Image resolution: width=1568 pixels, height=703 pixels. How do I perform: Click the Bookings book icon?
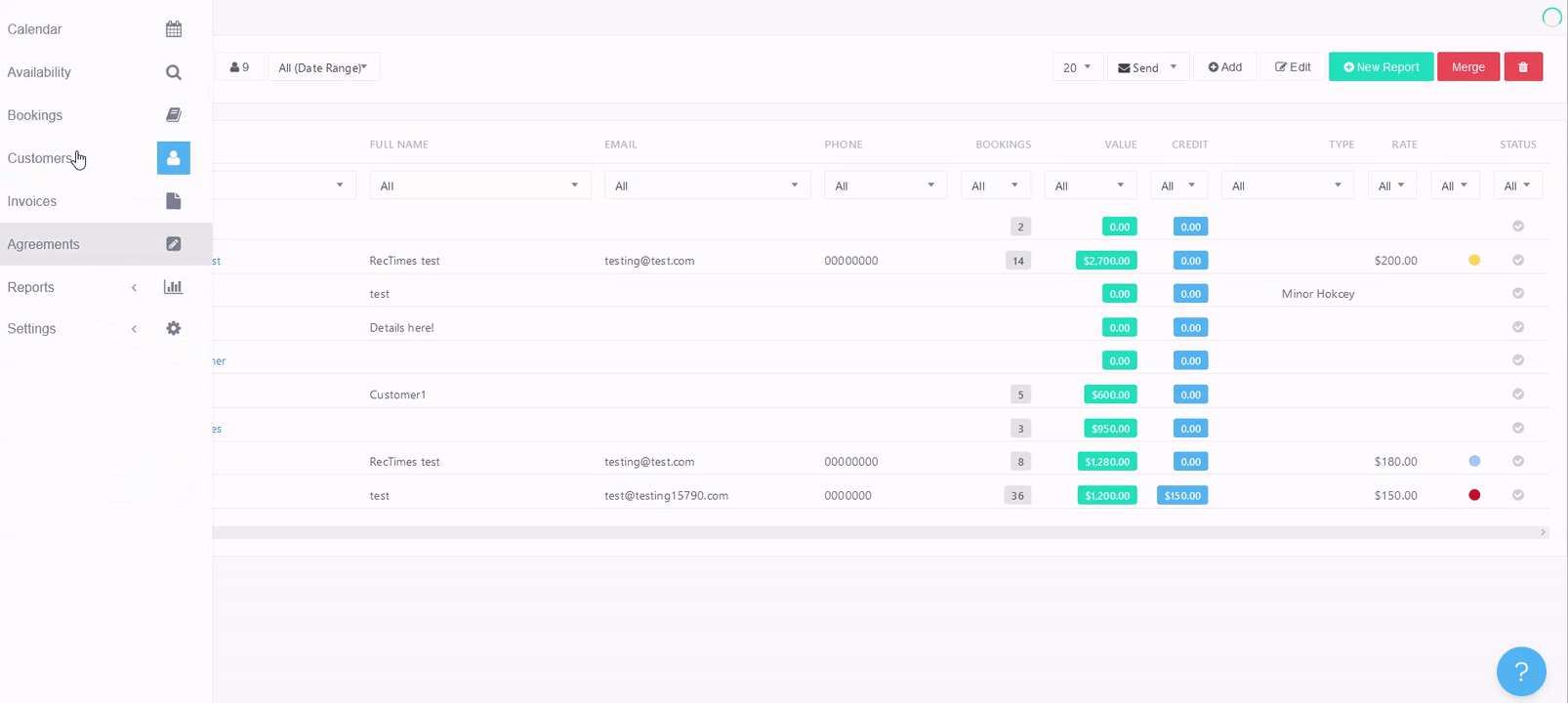click(174, 115)
